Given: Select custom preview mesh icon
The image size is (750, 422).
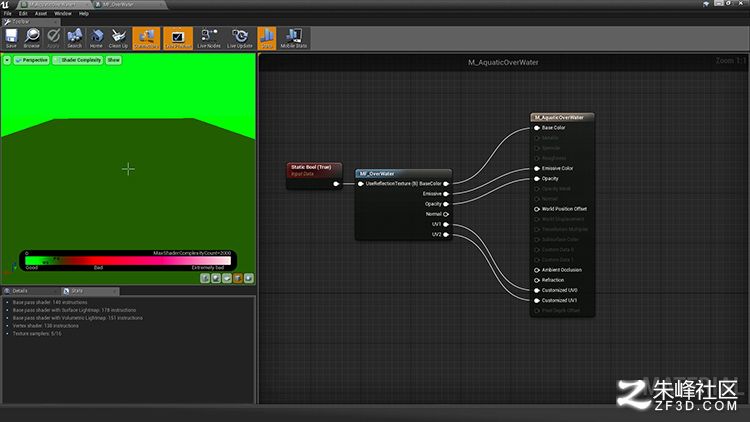Looking at the screenshot, I should (249, 278).
